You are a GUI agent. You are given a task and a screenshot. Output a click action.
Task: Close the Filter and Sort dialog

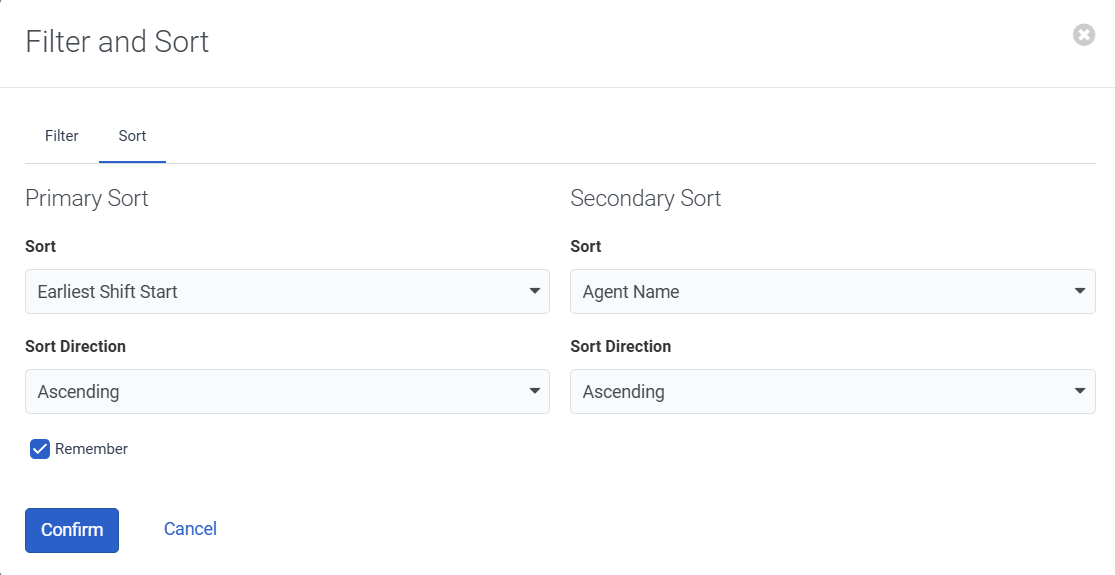1084,35
